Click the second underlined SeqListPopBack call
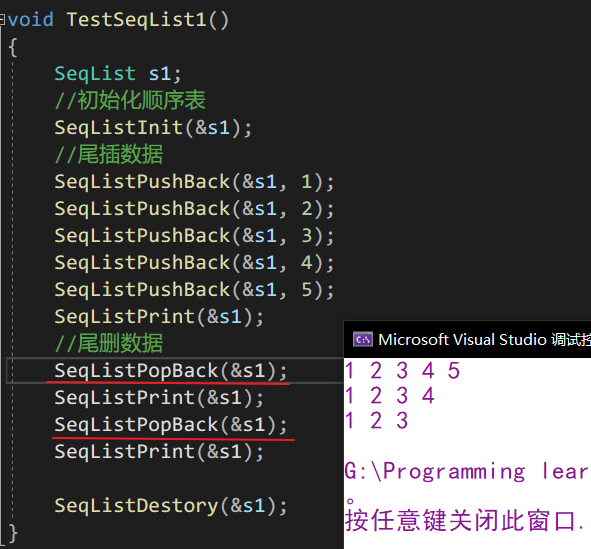The width and height of the screenshot is (591, 549). pyautogui.click(x=171, y=425)
